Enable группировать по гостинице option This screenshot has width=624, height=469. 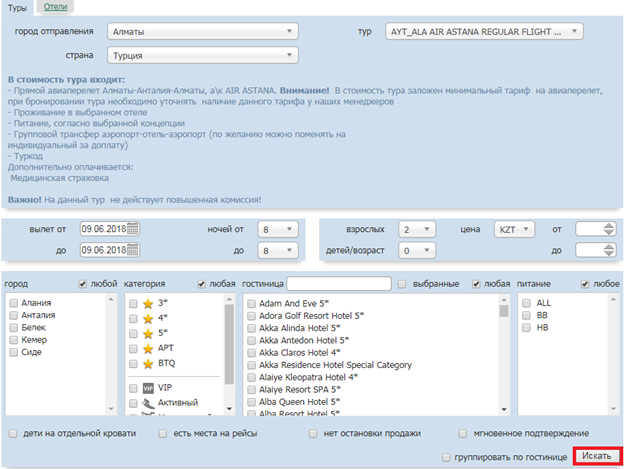[x=446, y=457]
